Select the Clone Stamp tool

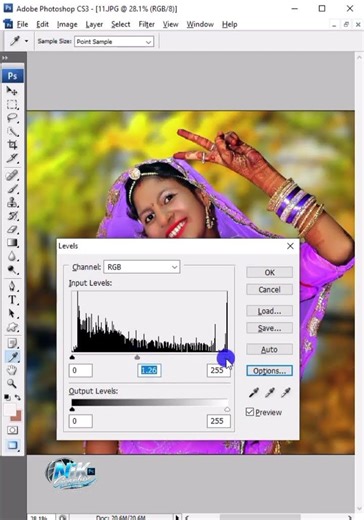tap(12, 202)
